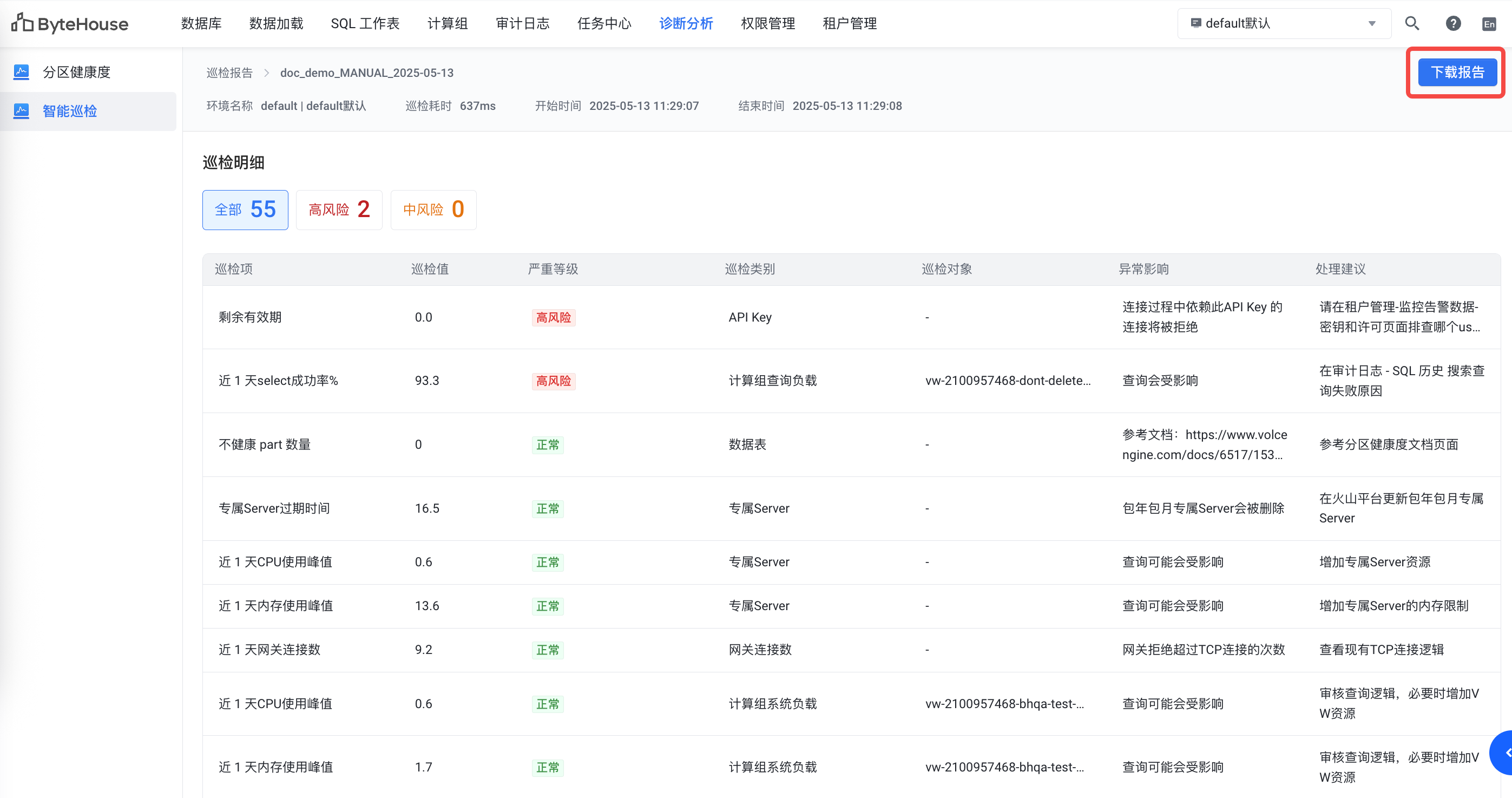
Task: Open 审计日志 in the top navigation
Action: [522, 23]
